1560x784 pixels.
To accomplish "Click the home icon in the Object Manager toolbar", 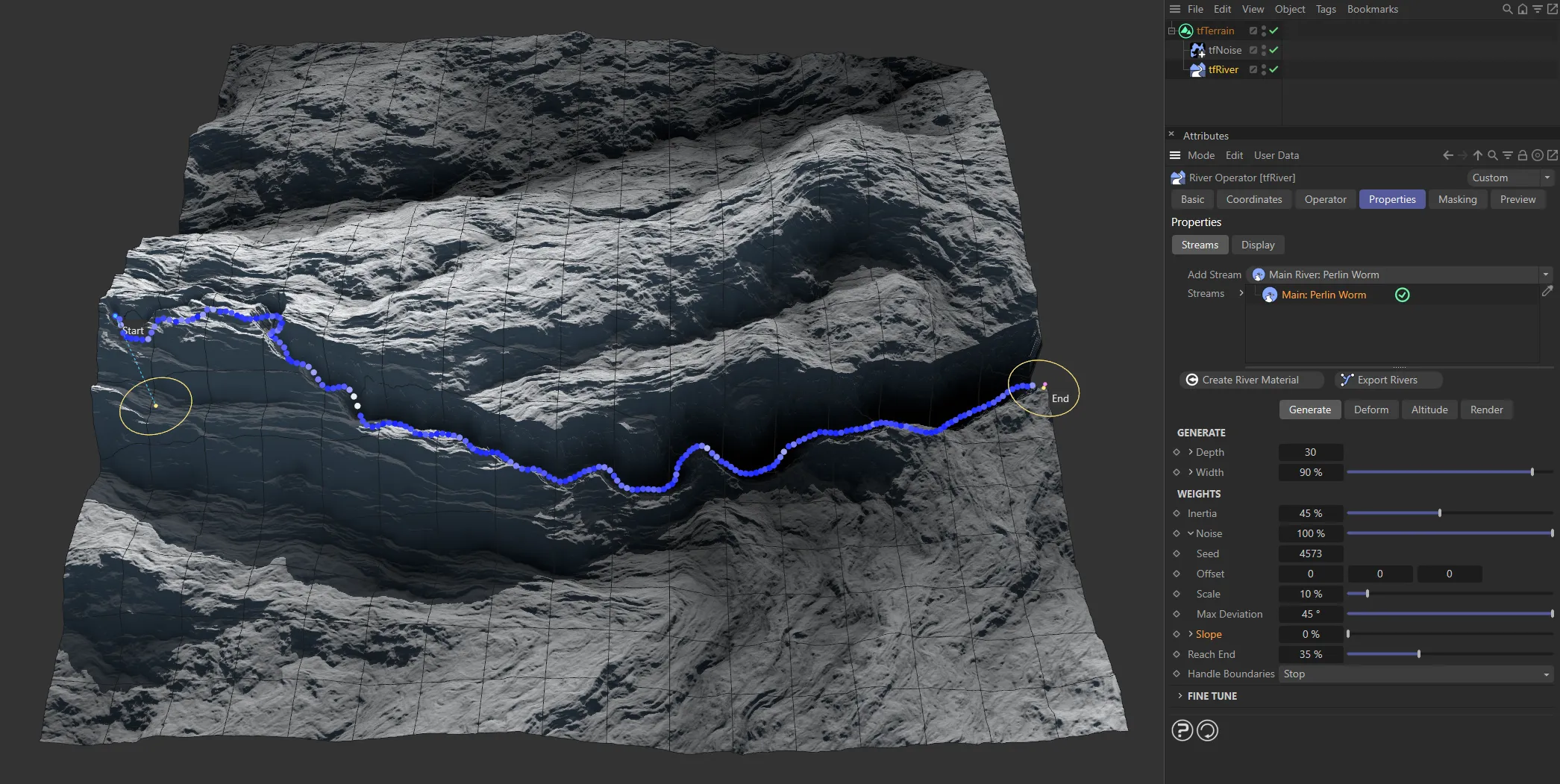I will (1522, 9).
